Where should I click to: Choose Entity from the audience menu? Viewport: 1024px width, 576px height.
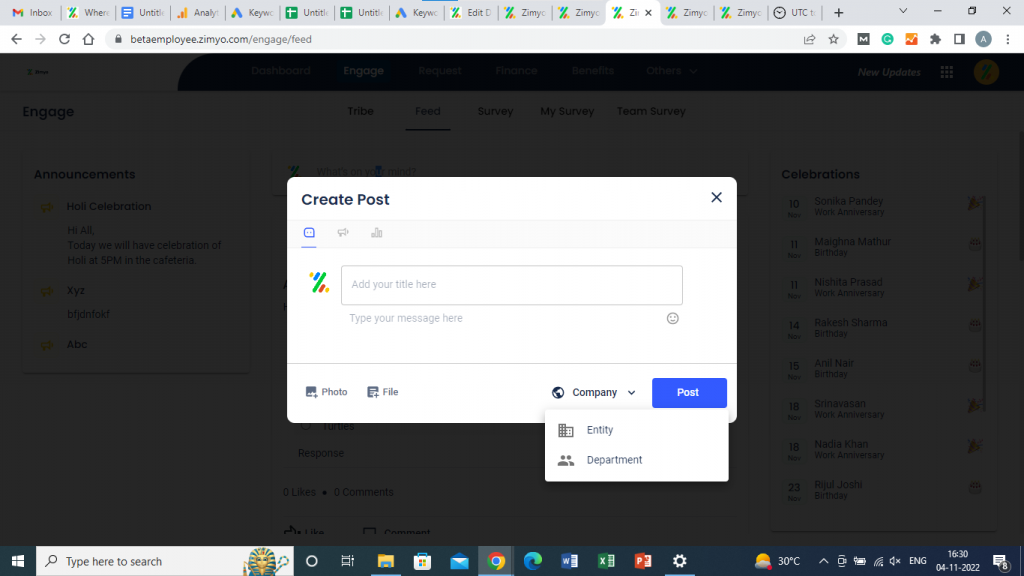(600, 430)
